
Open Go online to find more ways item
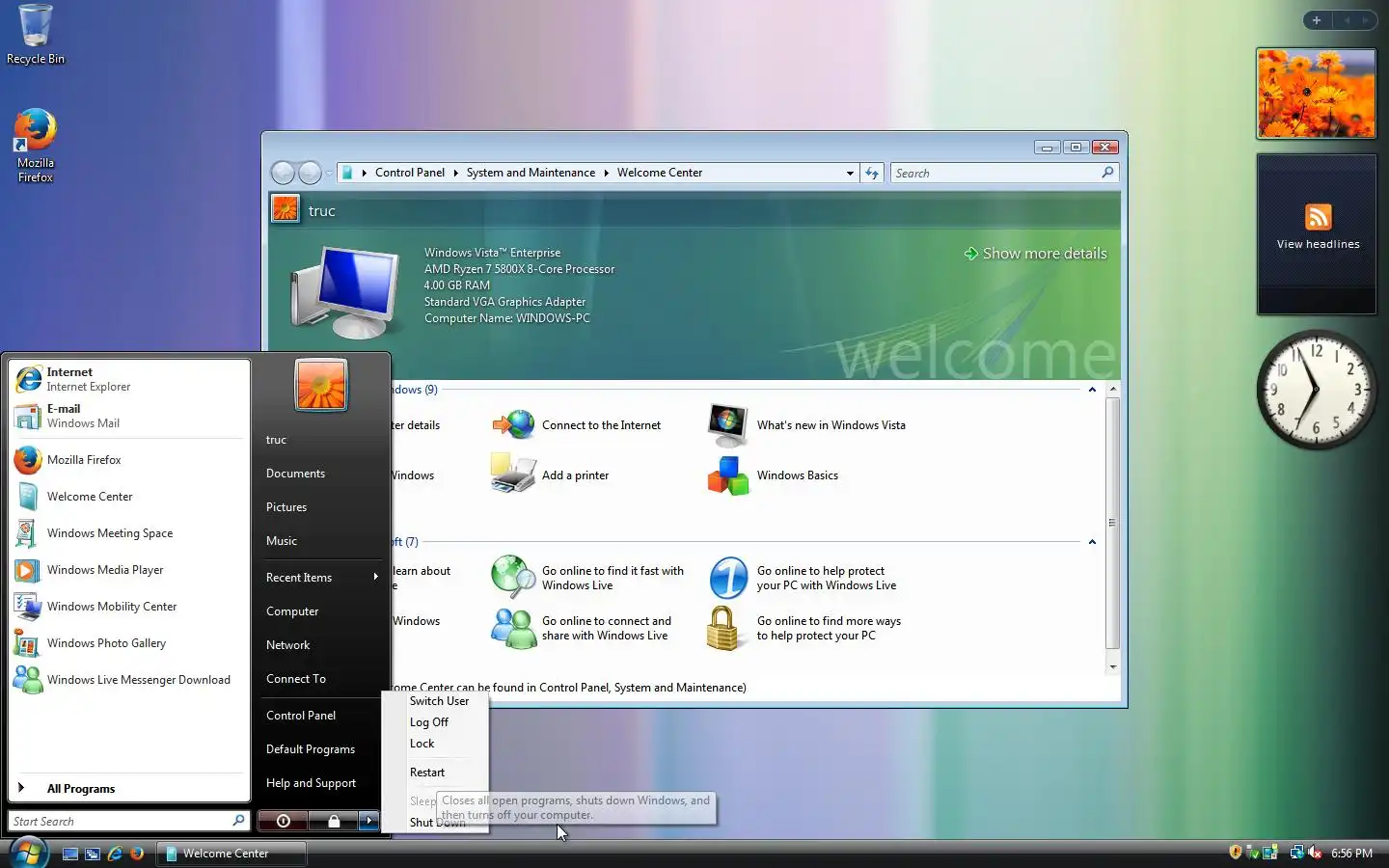pyautogui.click(x=805, y=628)
